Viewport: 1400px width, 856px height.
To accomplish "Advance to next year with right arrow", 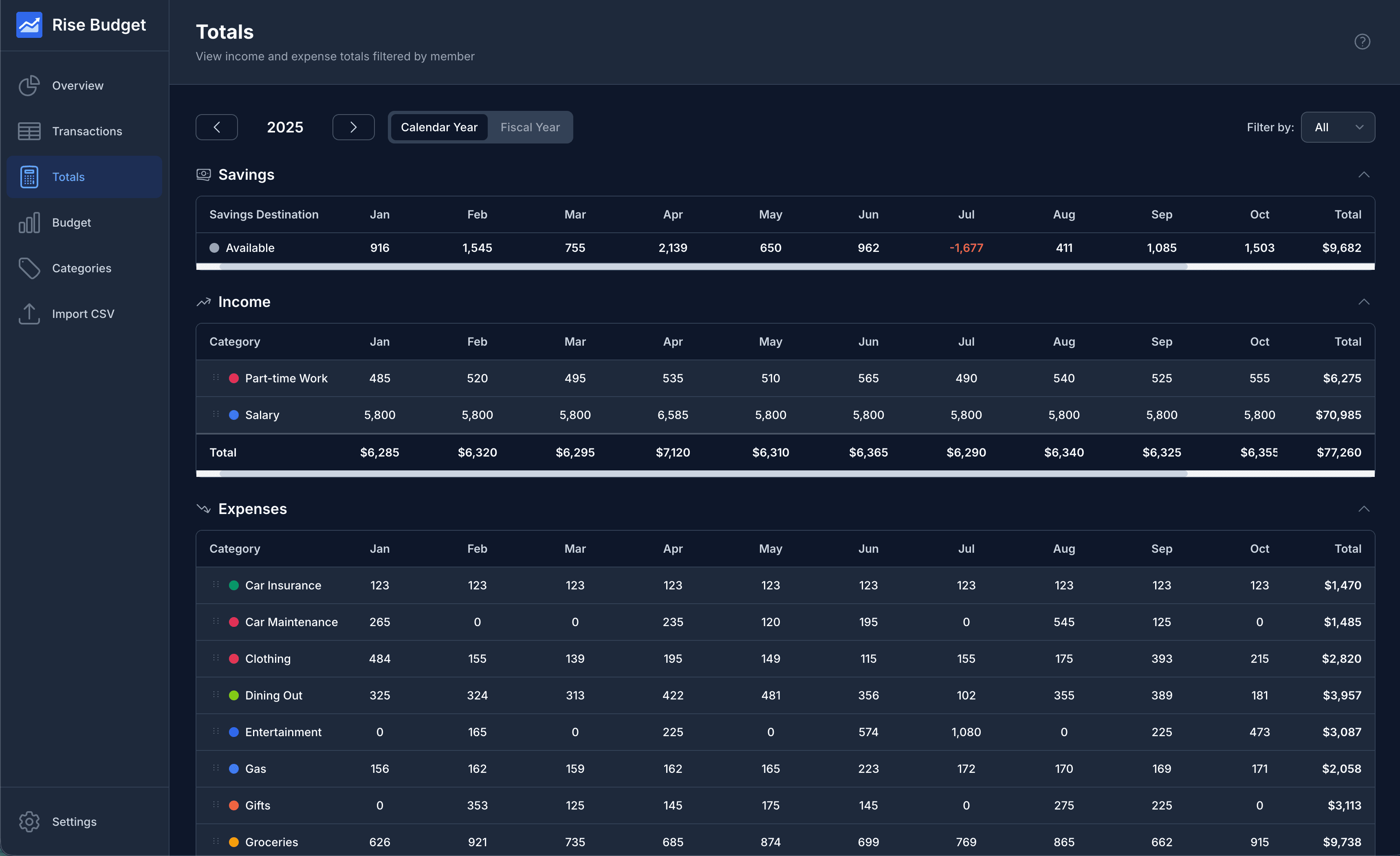I will (x=353, y=127).
